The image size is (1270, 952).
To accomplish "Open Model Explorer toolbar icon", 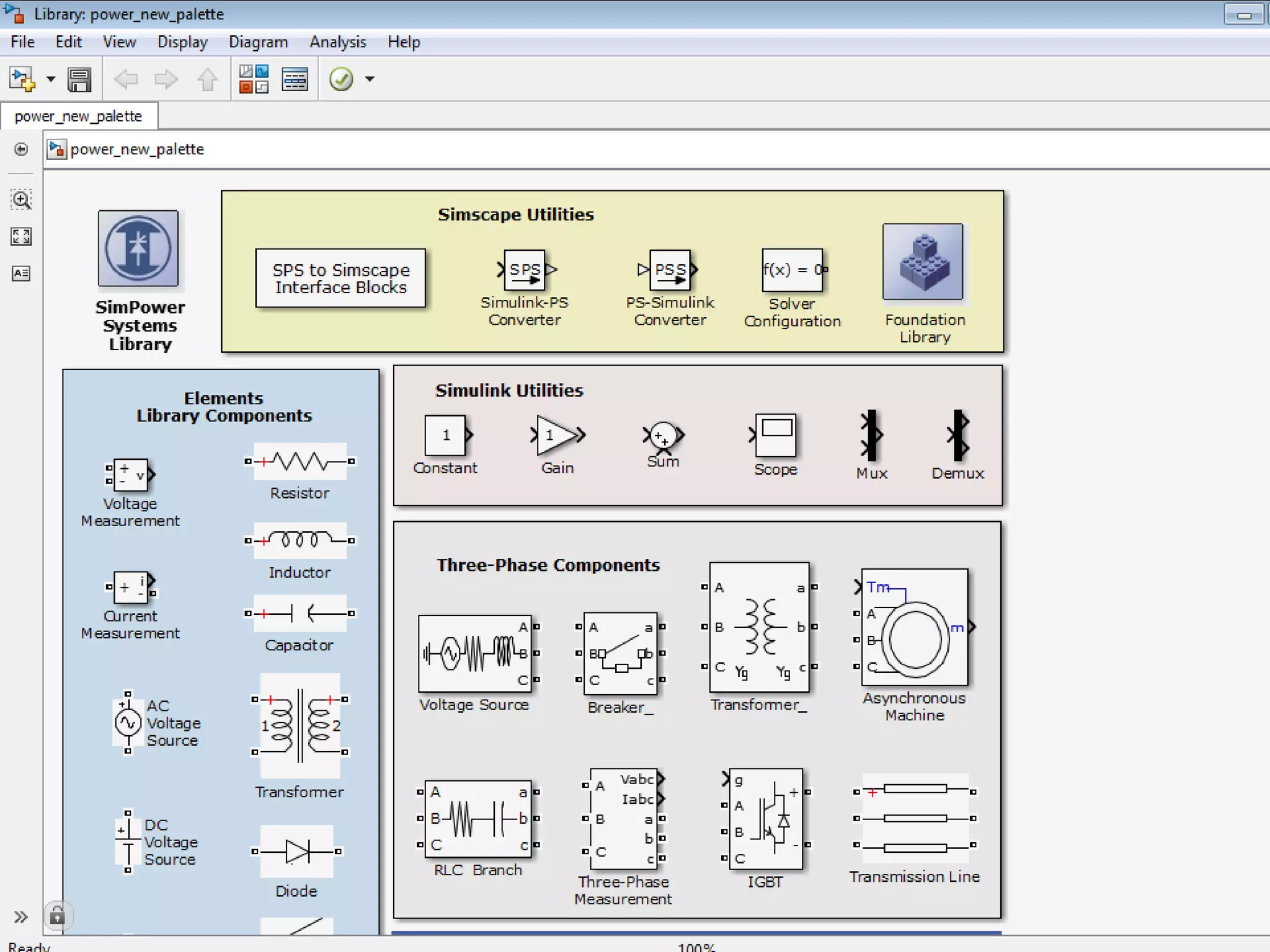I will [x=295, y=79].
